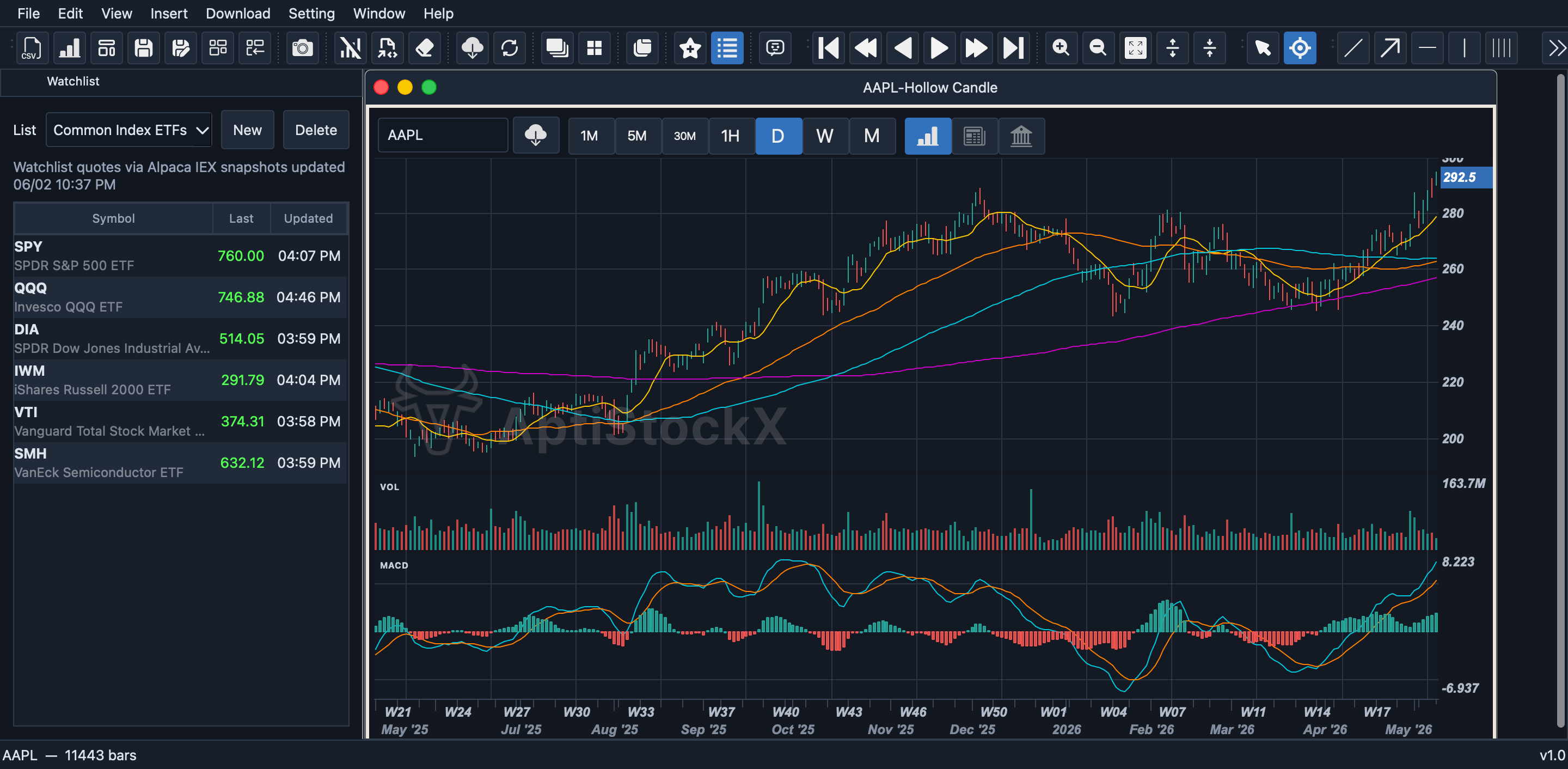Toggle the watchlist panel list icon

click(727, 47)
